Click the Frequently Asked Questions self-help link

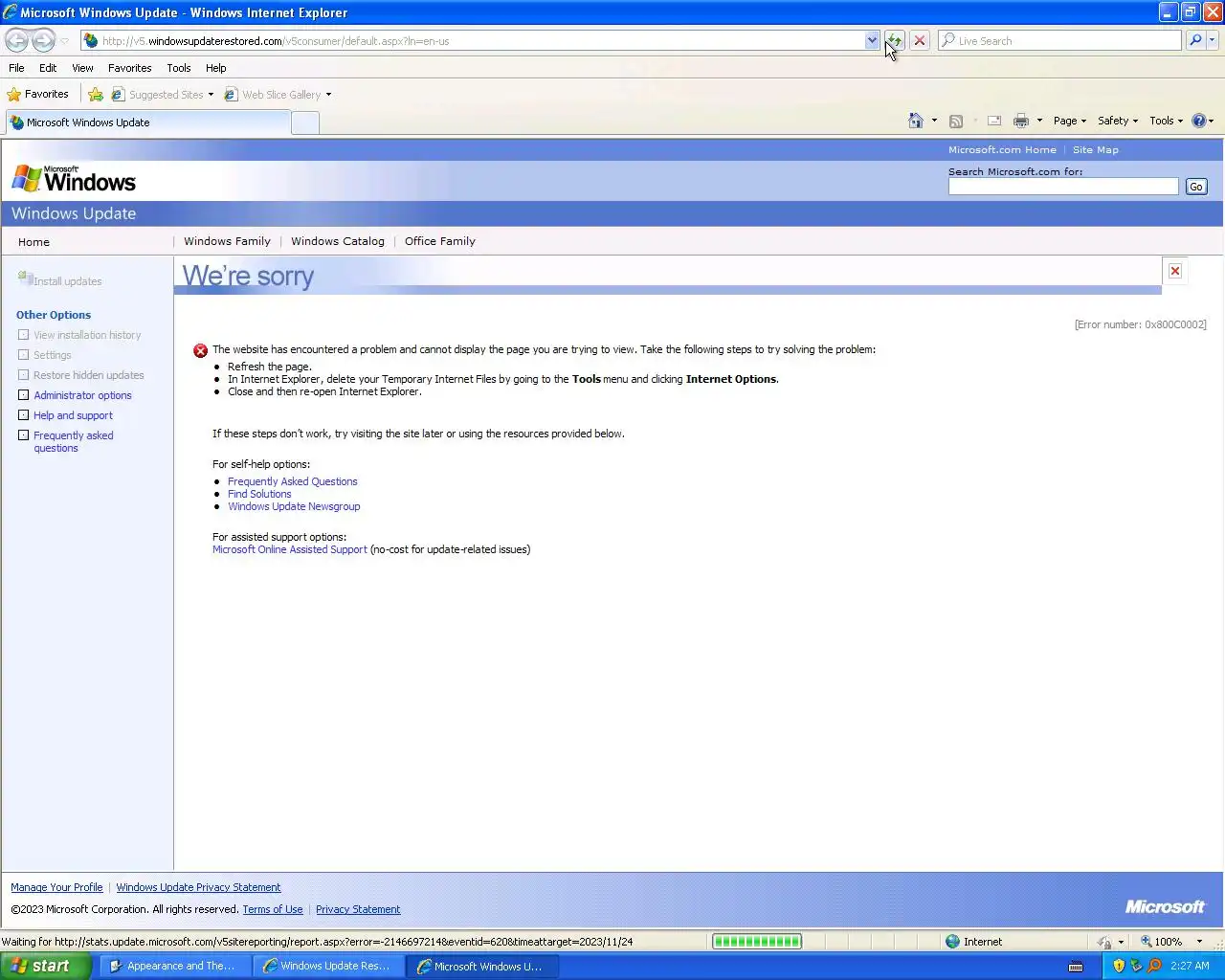(x=292, y=481)
